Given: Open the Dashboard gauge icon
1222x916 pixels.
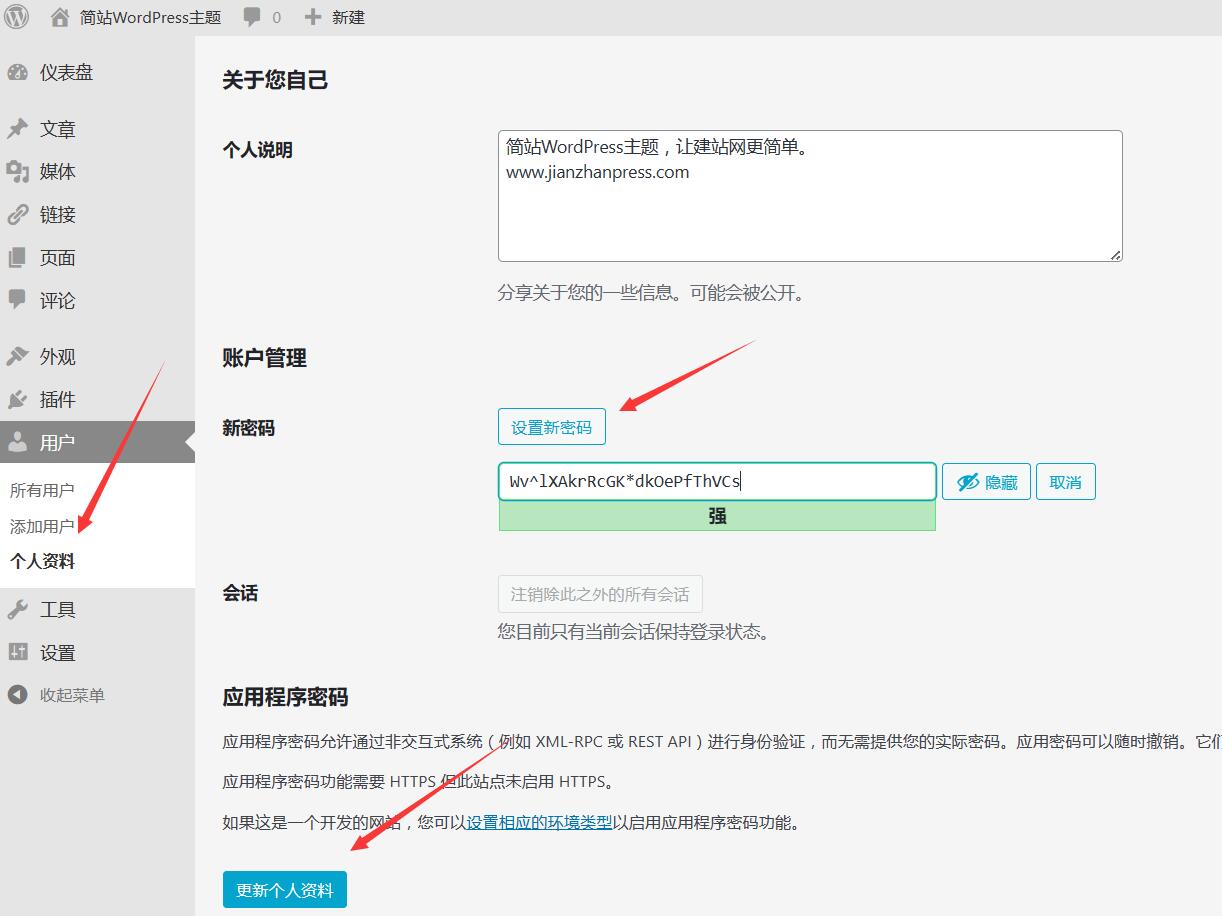Looking at the screenshot, I should tap(18, 72).
